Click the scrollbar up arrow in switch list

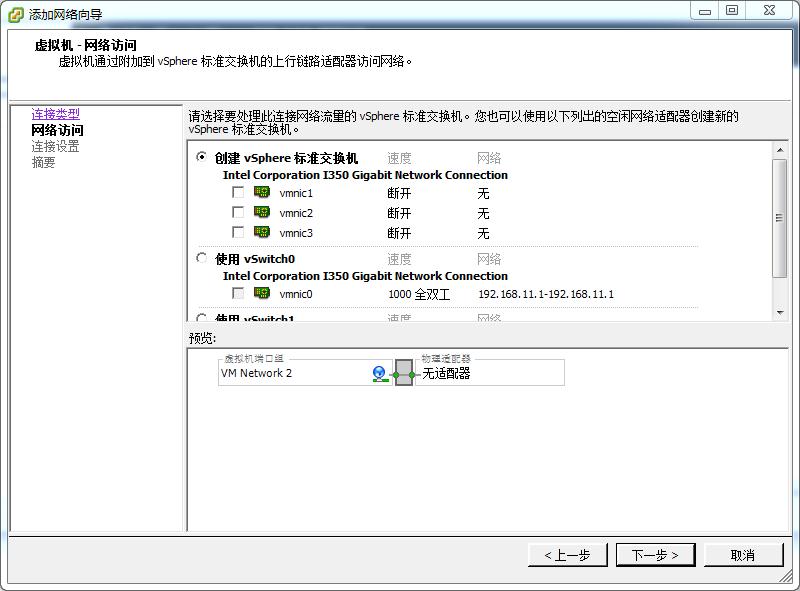pyautogui.click(x=780, y=150)
